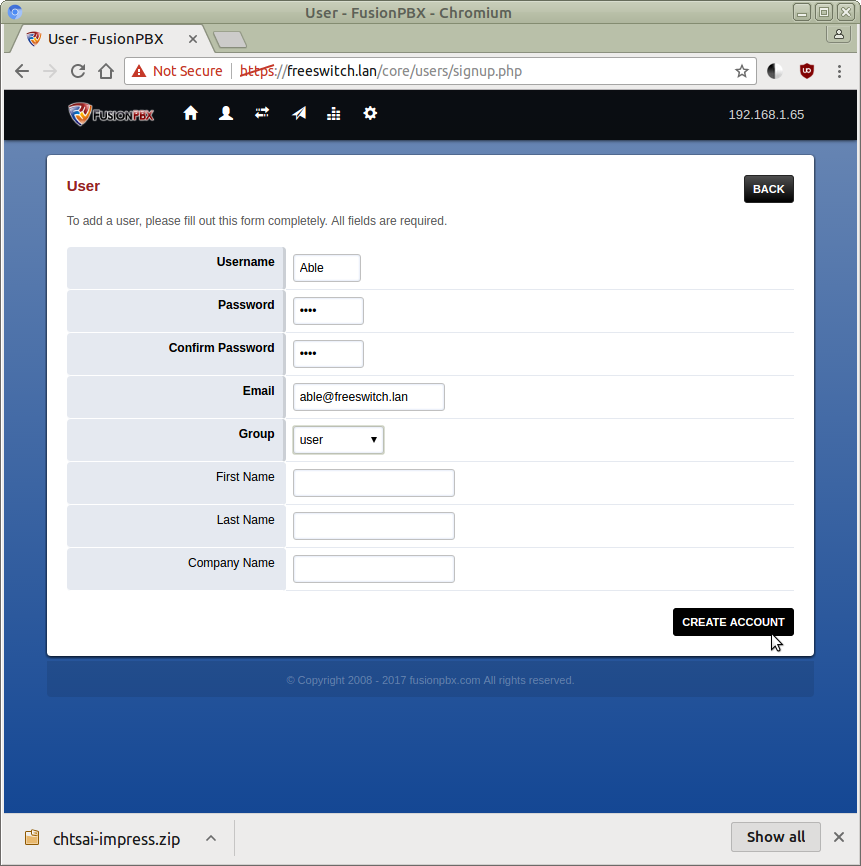Open a new browser tab
The image size is (861, 866).
230,40
